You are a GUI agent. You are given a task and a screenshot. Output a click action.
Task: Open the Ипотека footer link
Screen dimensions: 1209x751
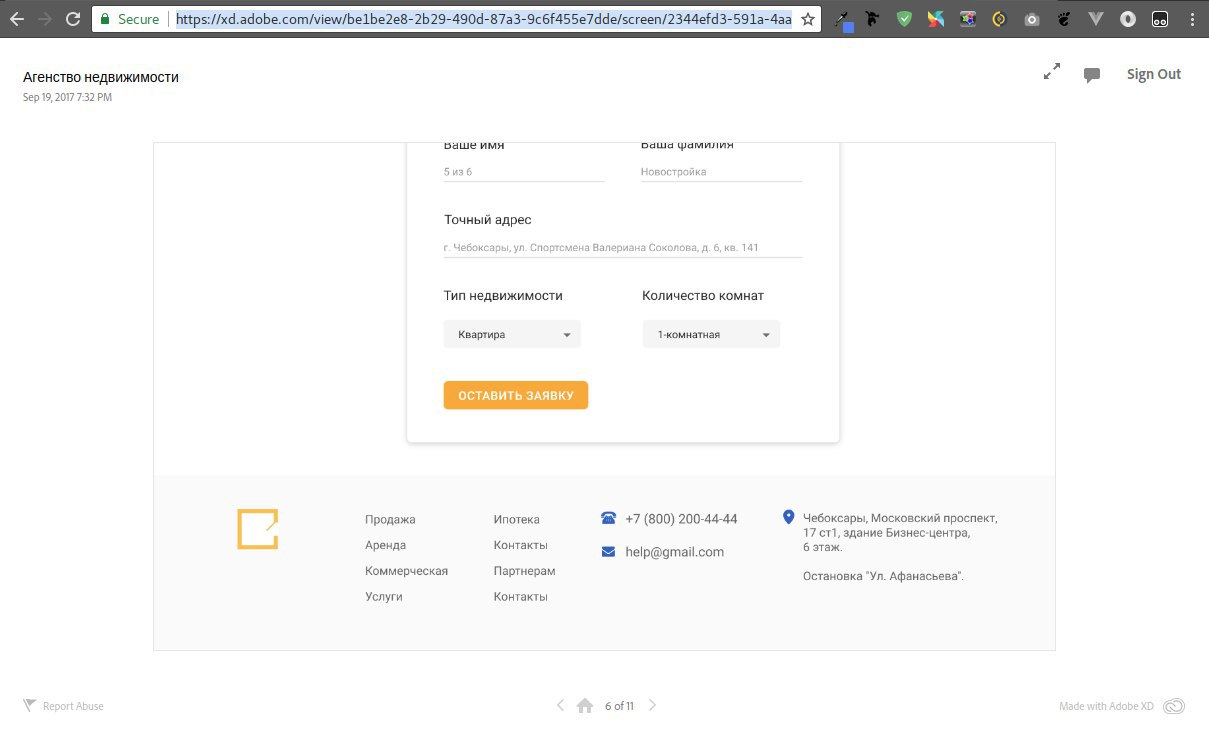pyautogui.click(x=516, y=520)
